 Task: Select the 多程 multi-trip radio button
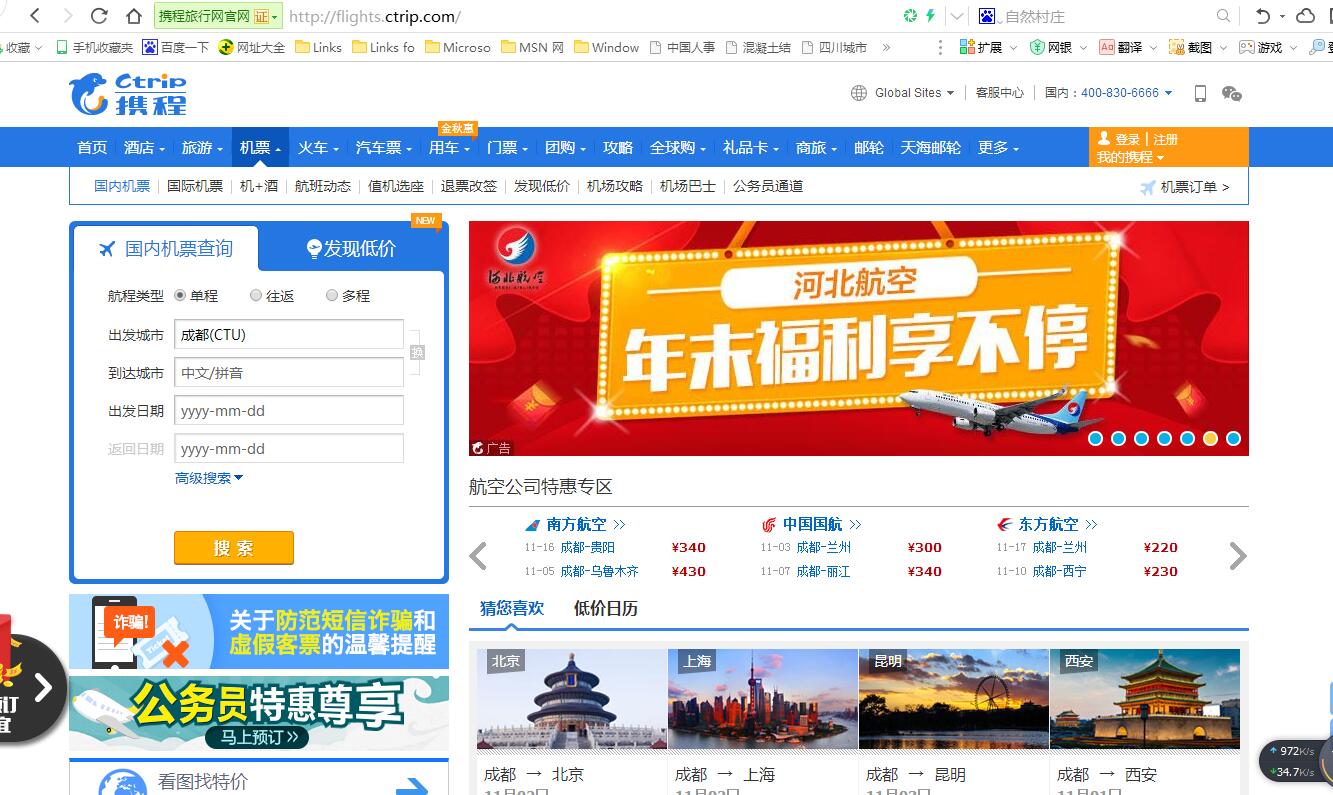click(x=332, y=295)
